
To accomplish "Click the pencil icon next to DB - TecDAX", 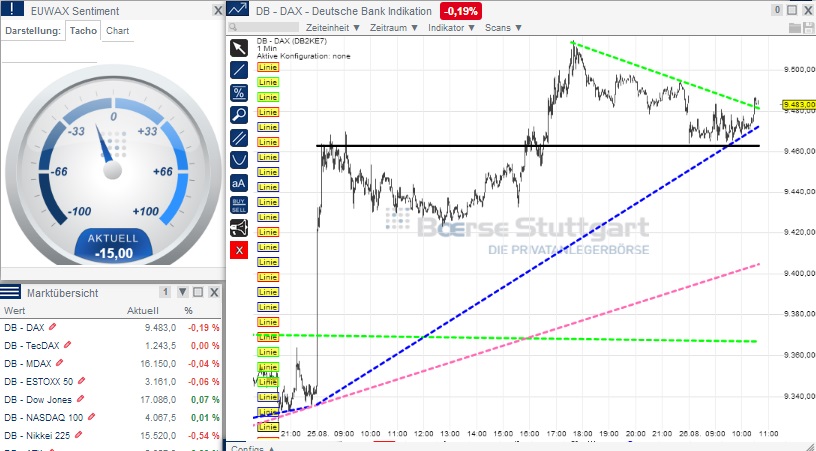I will (67, 345).
